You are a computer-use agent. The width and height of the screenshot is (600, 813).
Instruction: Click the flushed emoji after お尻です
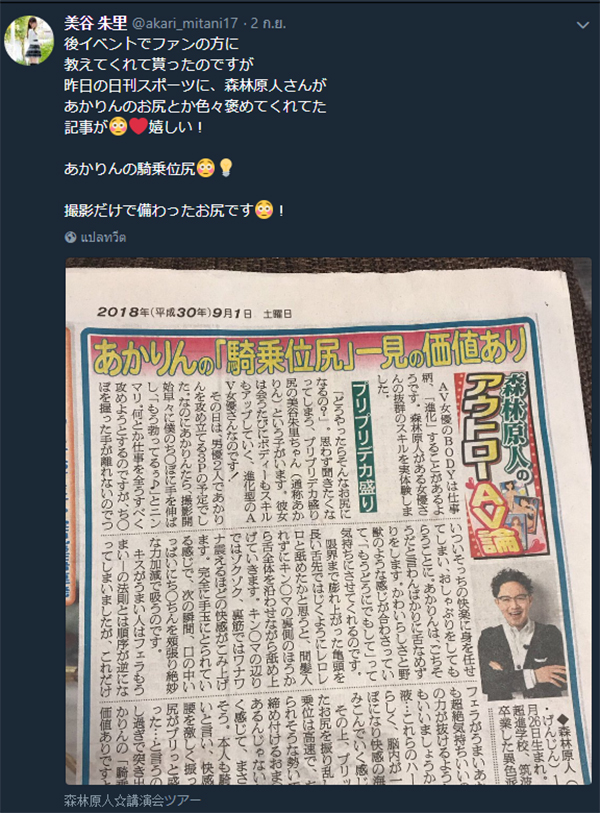click(x=264, y=210)
